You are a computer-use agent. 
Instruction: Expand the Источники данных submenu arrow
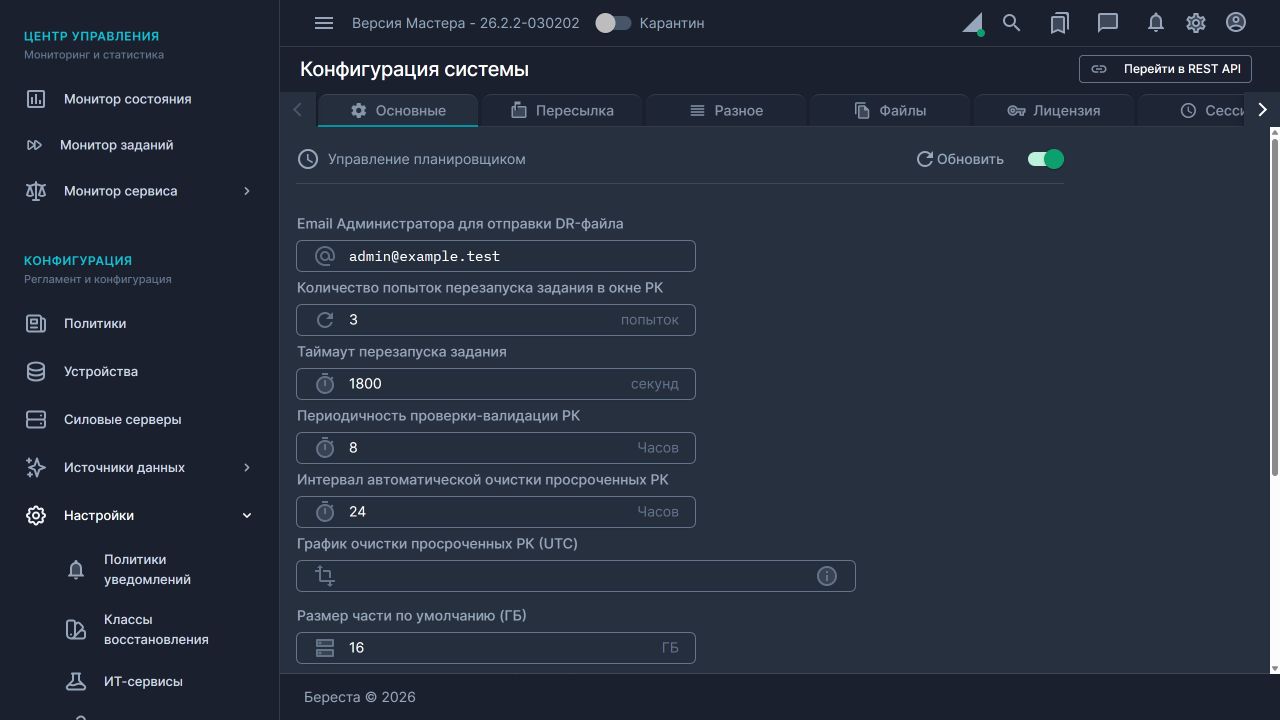[247, 467]
